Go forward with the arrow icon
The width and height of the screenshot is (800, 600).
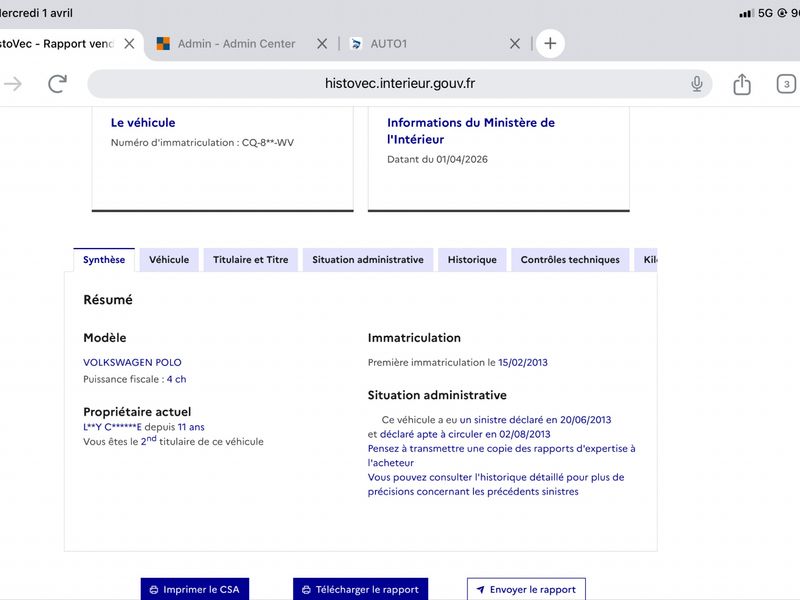point(13,84)
